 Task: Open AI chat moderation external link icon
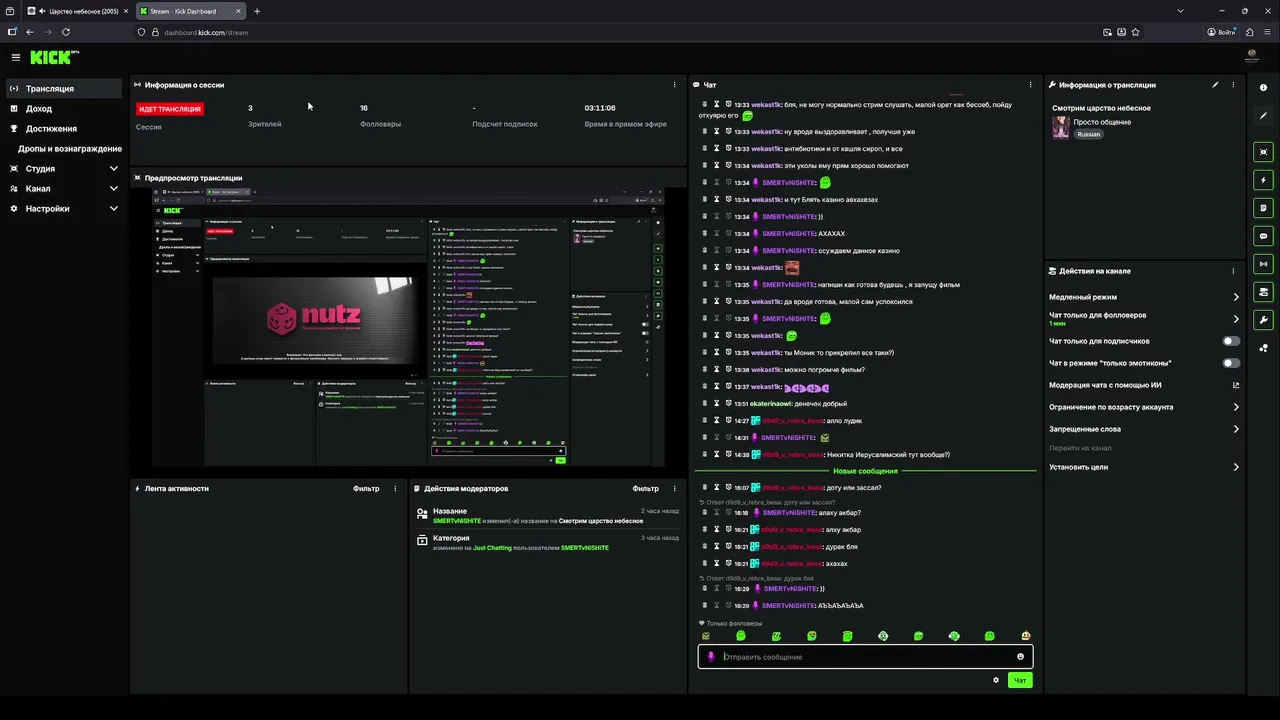1236,385
